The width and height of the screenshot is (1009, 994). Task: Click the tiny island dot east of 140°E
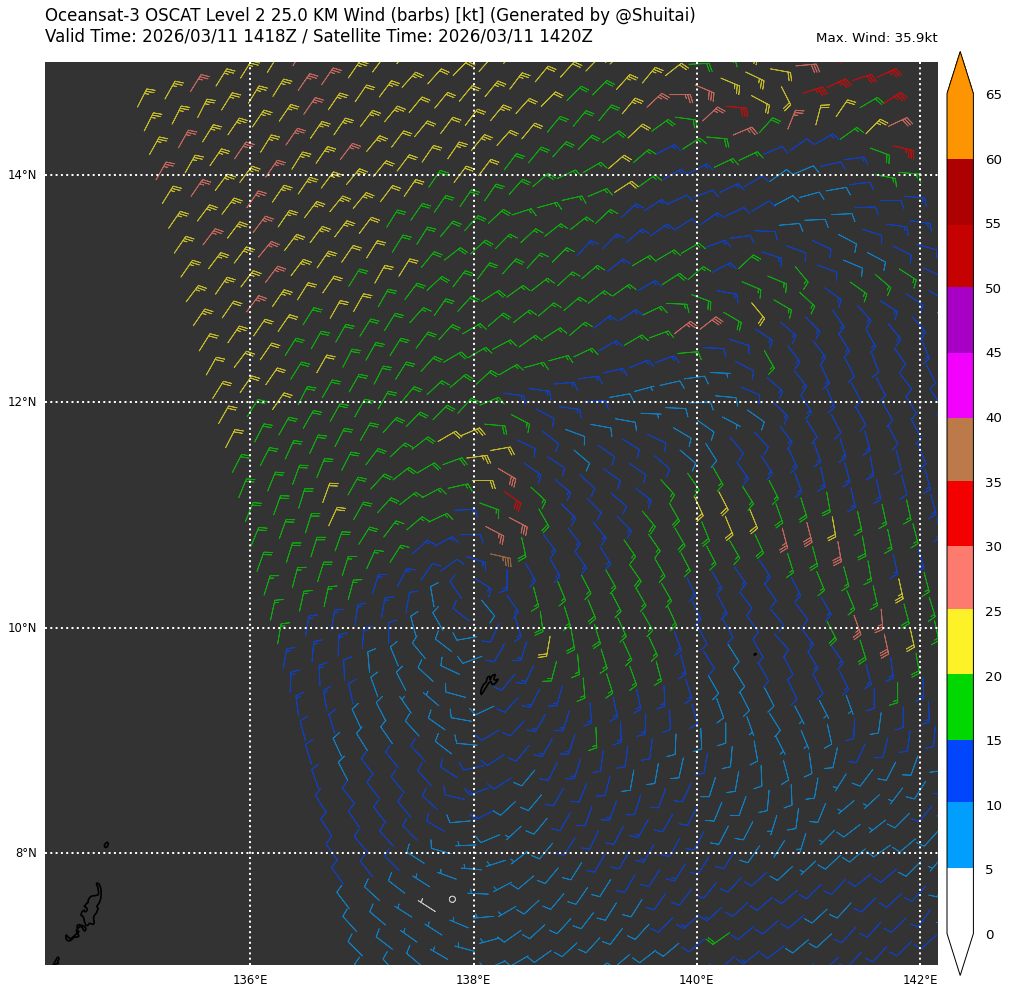(755, 654)
